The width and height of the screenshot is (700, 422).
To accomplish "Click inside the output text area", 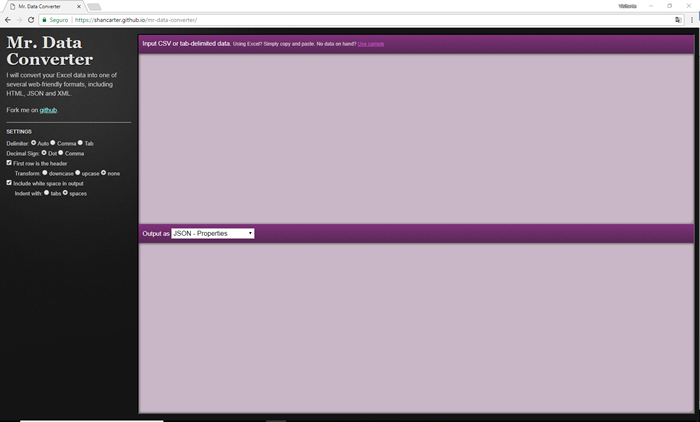I will coord(416,328).
